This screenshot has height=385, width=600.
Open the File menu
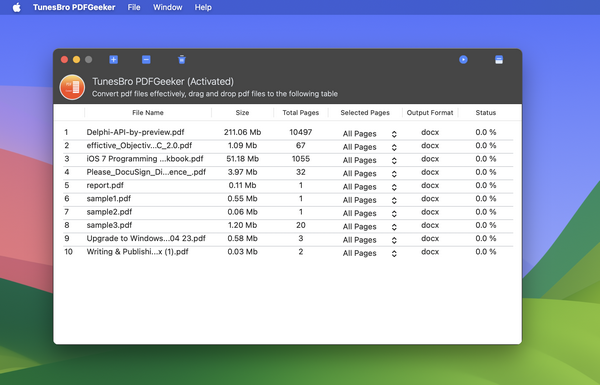[134, 7]
